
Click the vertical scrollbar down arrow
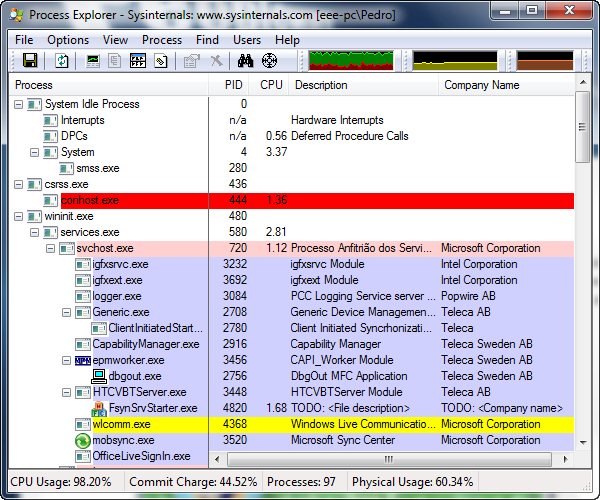[583, 443]
